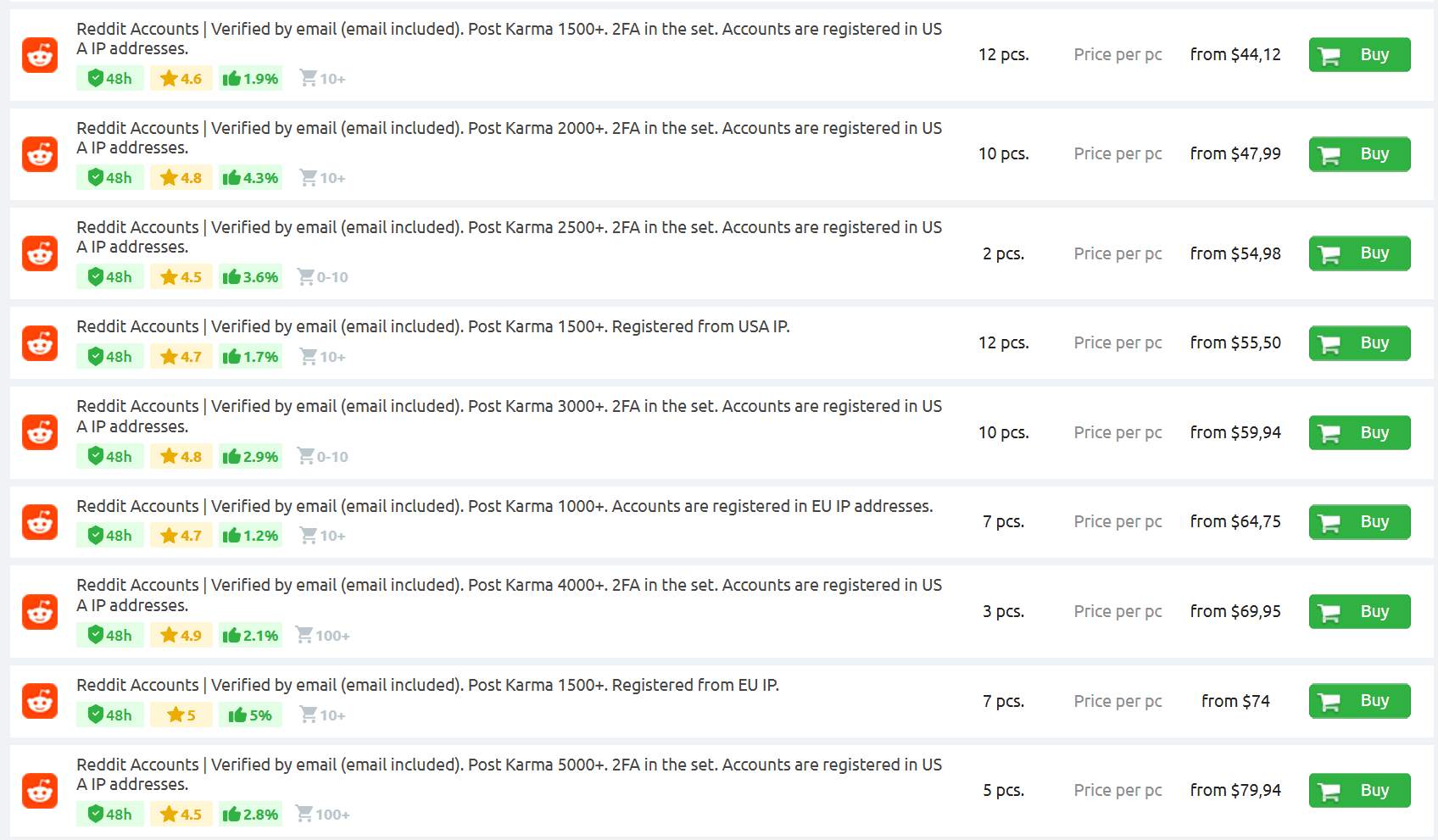This screenshot has width=1438, height=840.
Task: Open the Post Karma 3000+ listing title
Action: (x=509, y=416)
